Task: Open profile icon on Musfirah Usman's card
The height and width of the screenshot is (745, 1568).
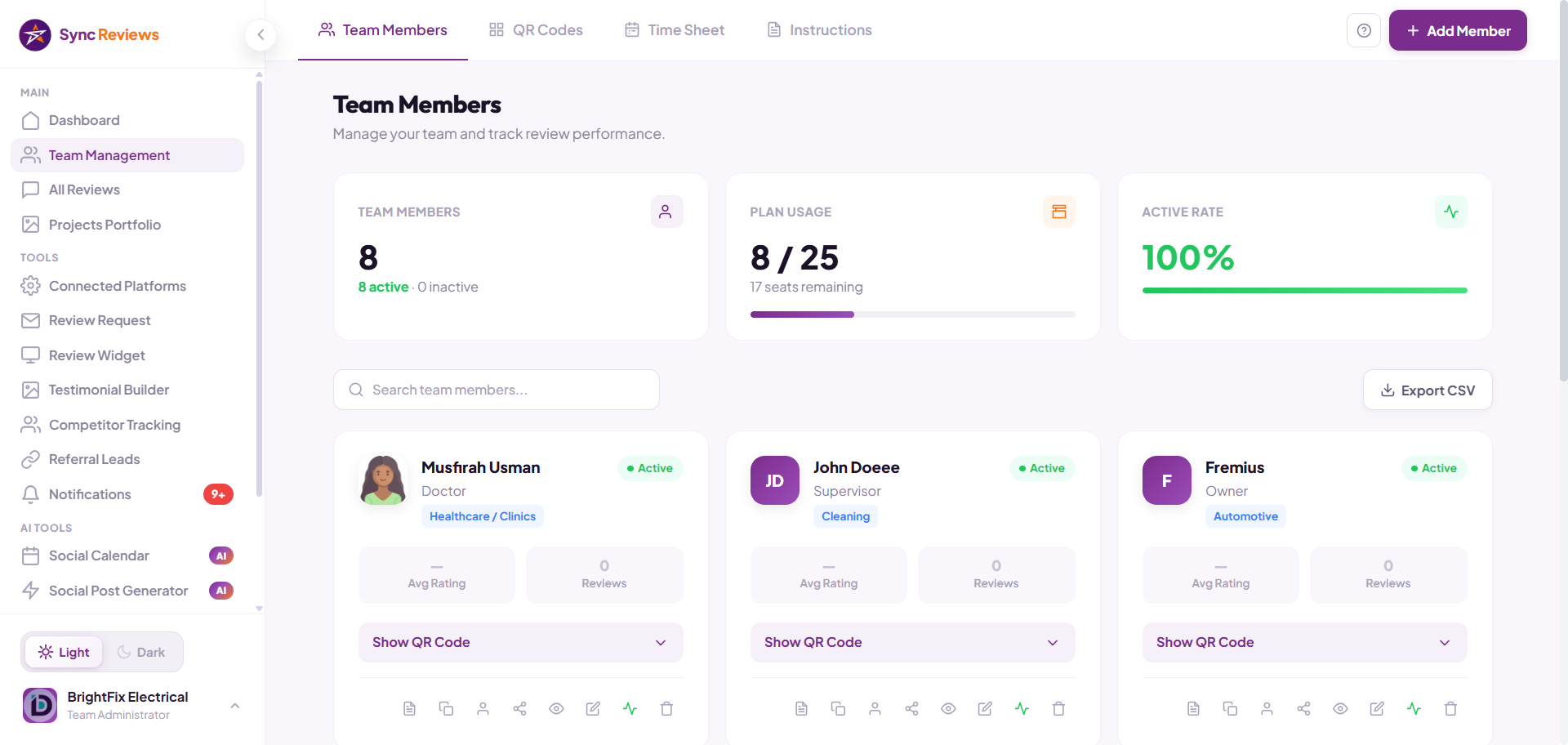Action: (x=483, y=708)
